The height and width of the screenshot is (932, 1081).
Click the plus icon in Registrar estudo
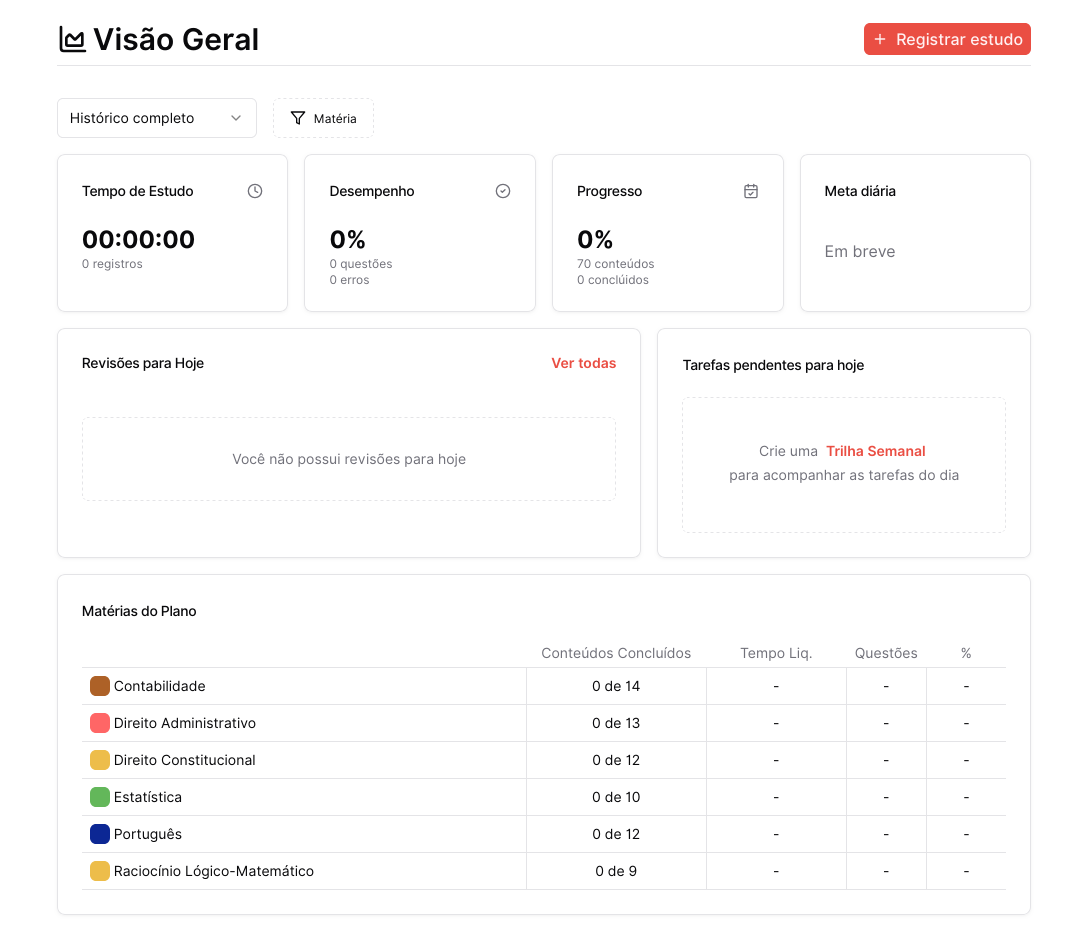coord(880,40)
